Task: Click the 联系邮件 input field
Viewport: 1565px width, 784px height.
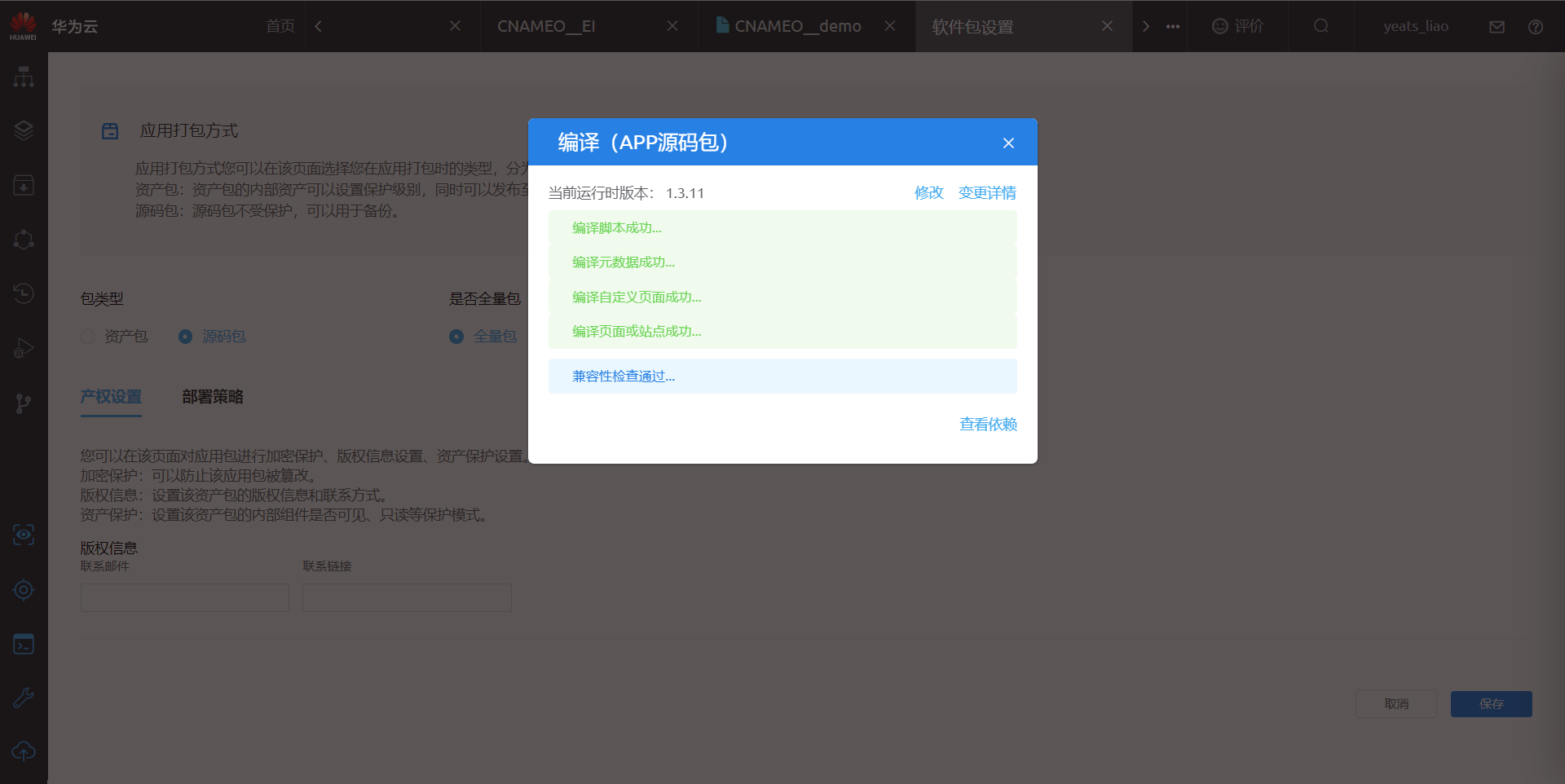Action: click(x=185, y=597)
